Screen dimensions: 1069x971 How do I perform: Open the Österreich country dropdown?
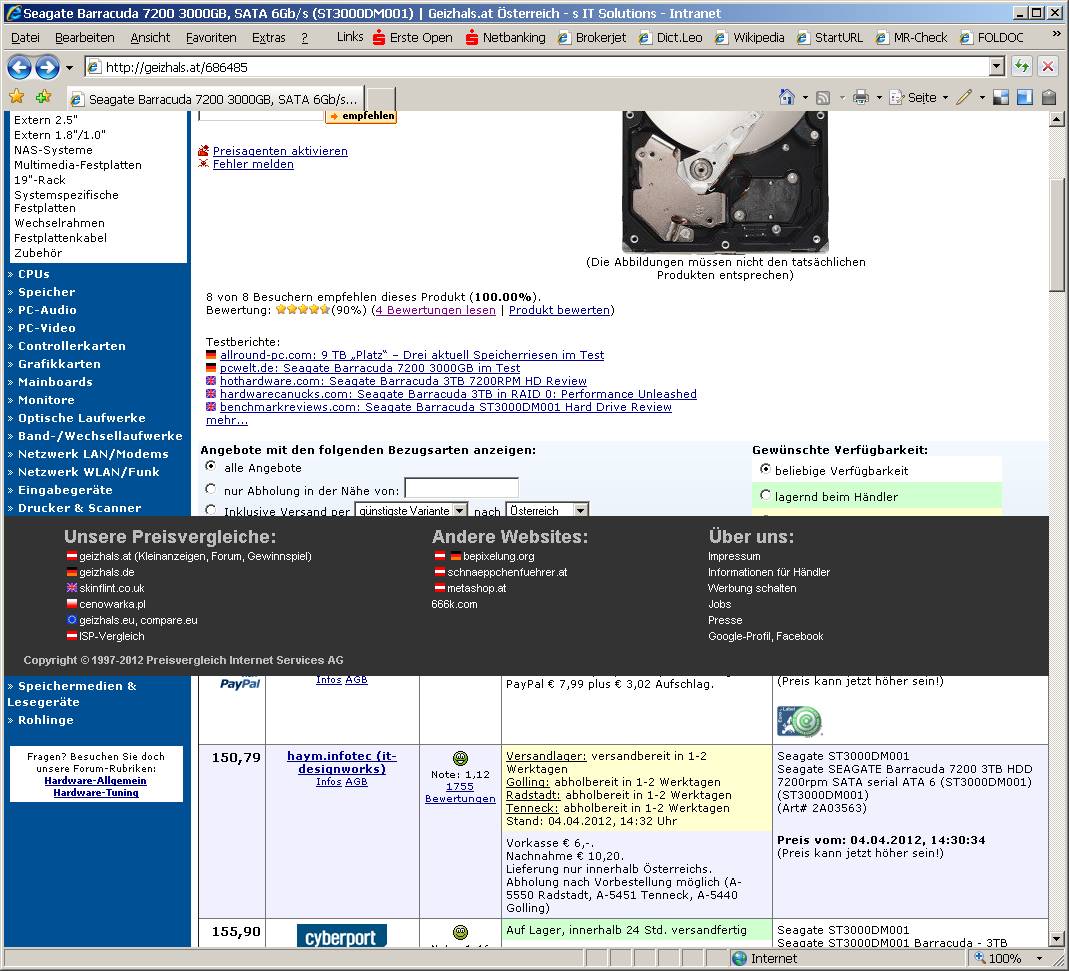[546, 510]
